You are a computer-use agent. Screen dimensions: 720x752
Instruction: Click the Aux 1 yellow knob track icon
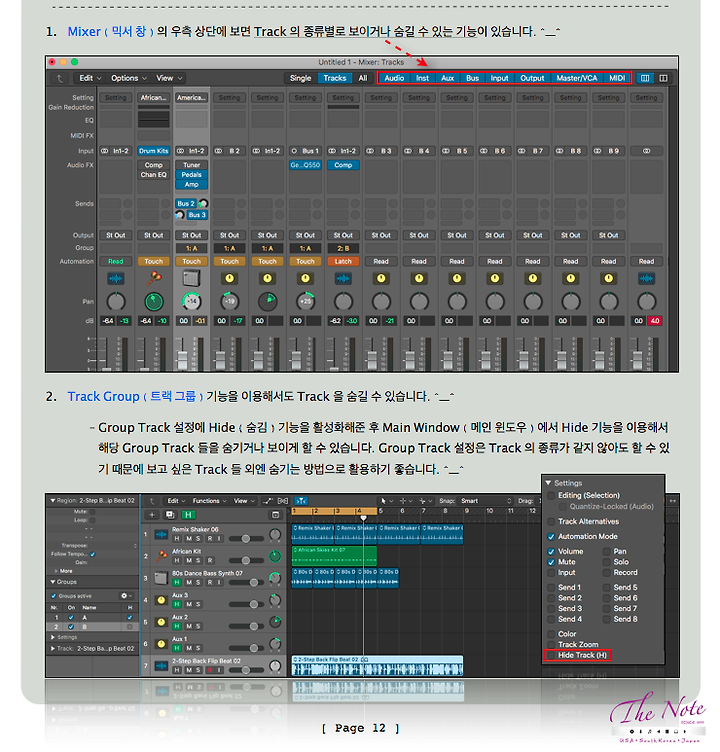(161, 644)
